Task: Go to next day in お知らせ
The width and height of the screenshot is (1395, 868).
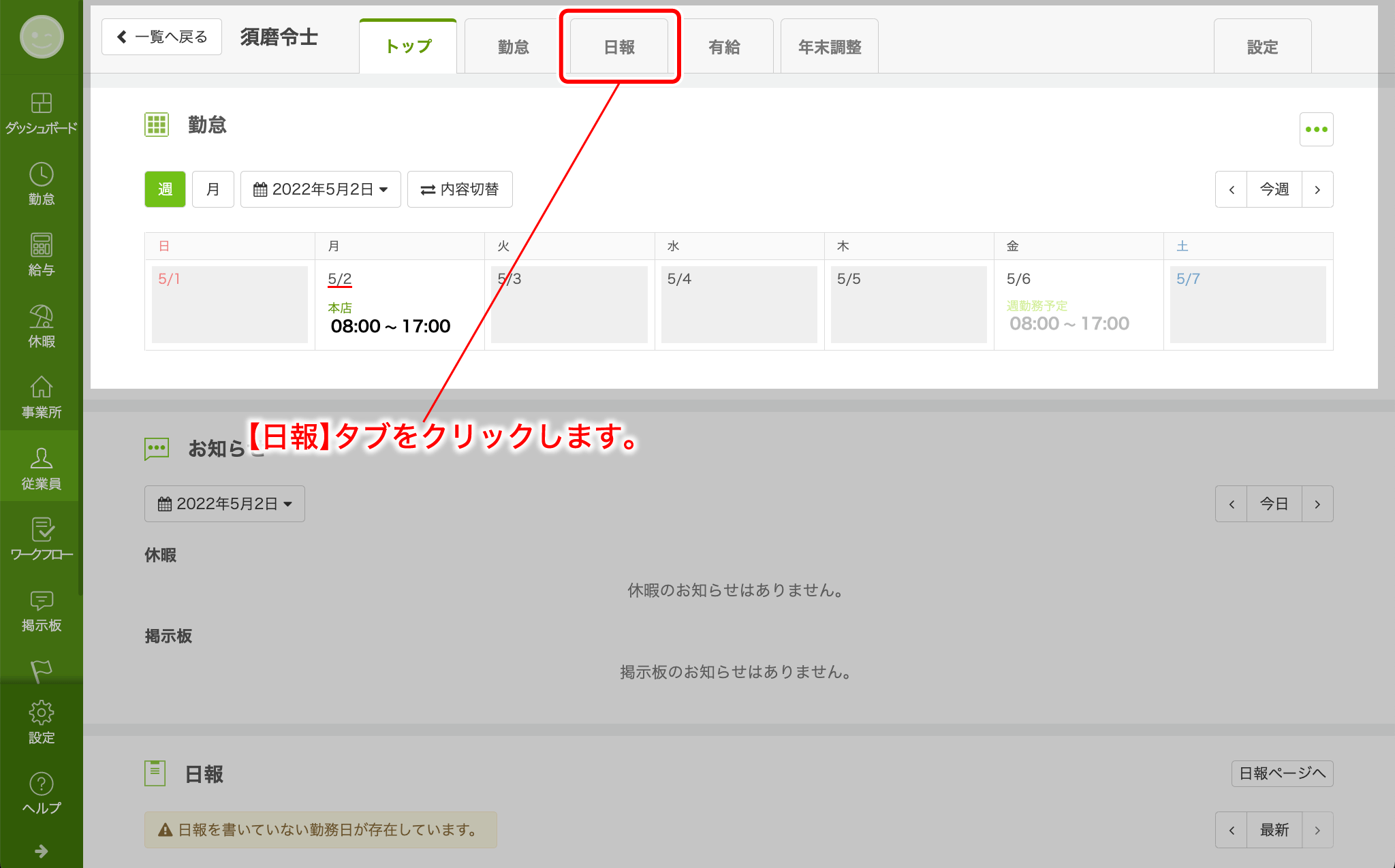Action: click(1317, 504)
